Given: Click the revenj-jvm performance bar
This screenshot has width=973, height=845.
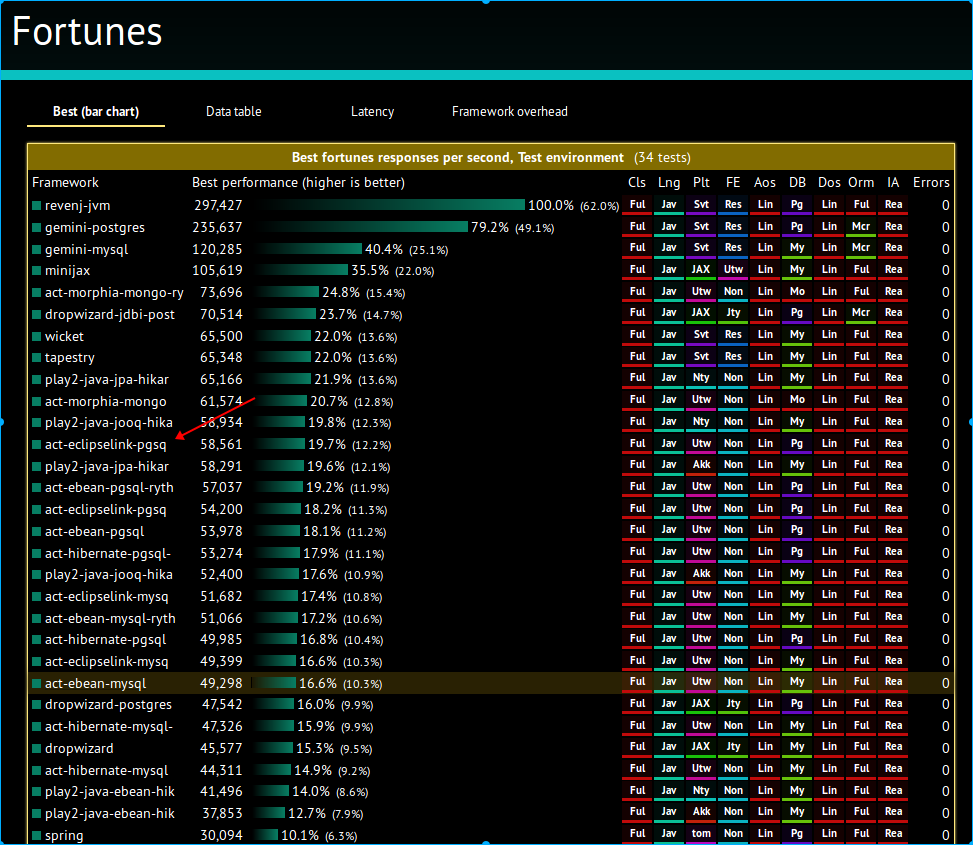Looking at the screenshot, I should (x=390, y=205).
